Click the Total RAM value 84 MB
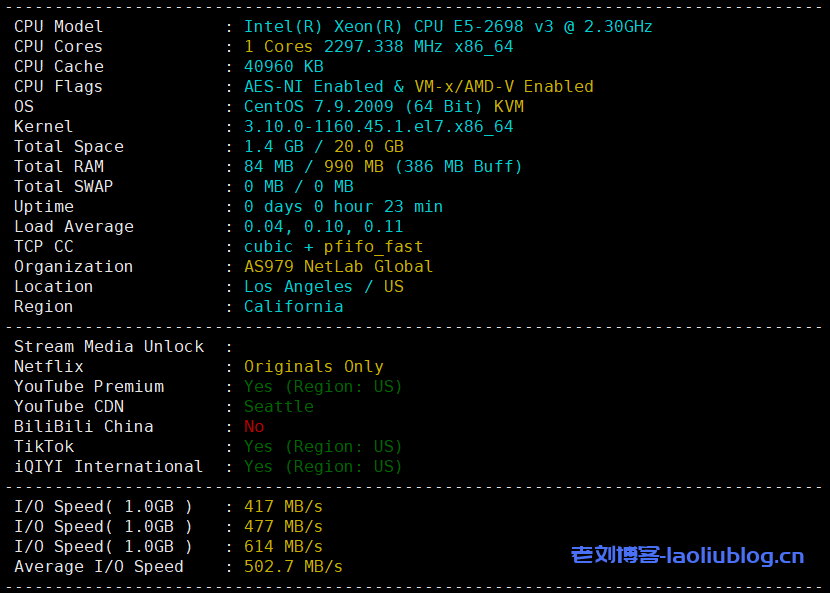The image size is (830, 593). (264, 167)
